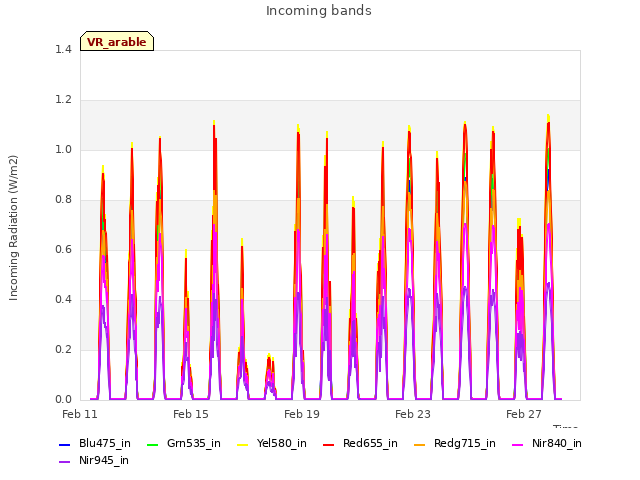
Task: Click the 0.8 y-axis tick label
Action: pyautogui.click(x=63, y=200)
